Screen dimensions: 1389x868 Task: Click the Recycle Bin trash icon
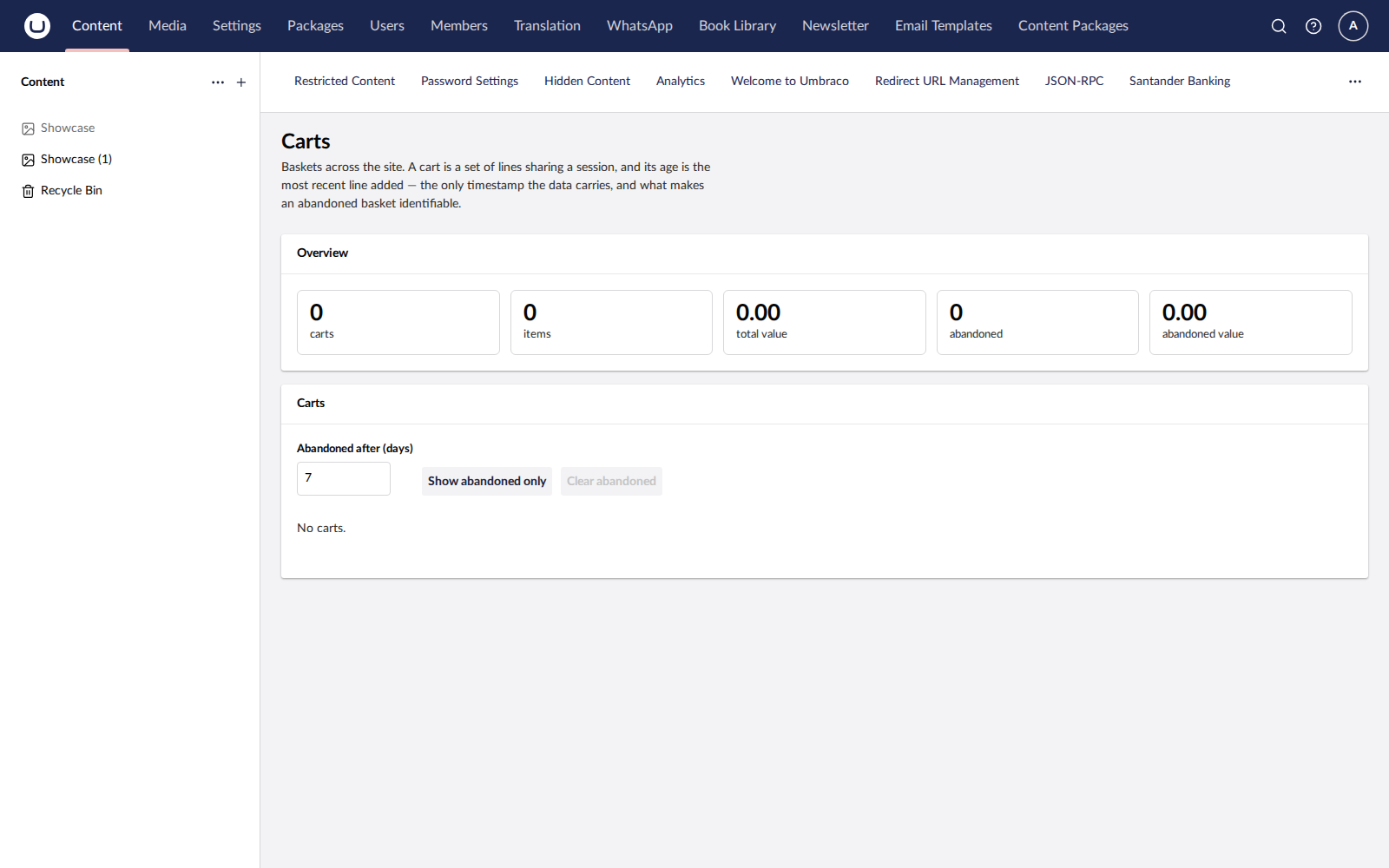(28, 191)
